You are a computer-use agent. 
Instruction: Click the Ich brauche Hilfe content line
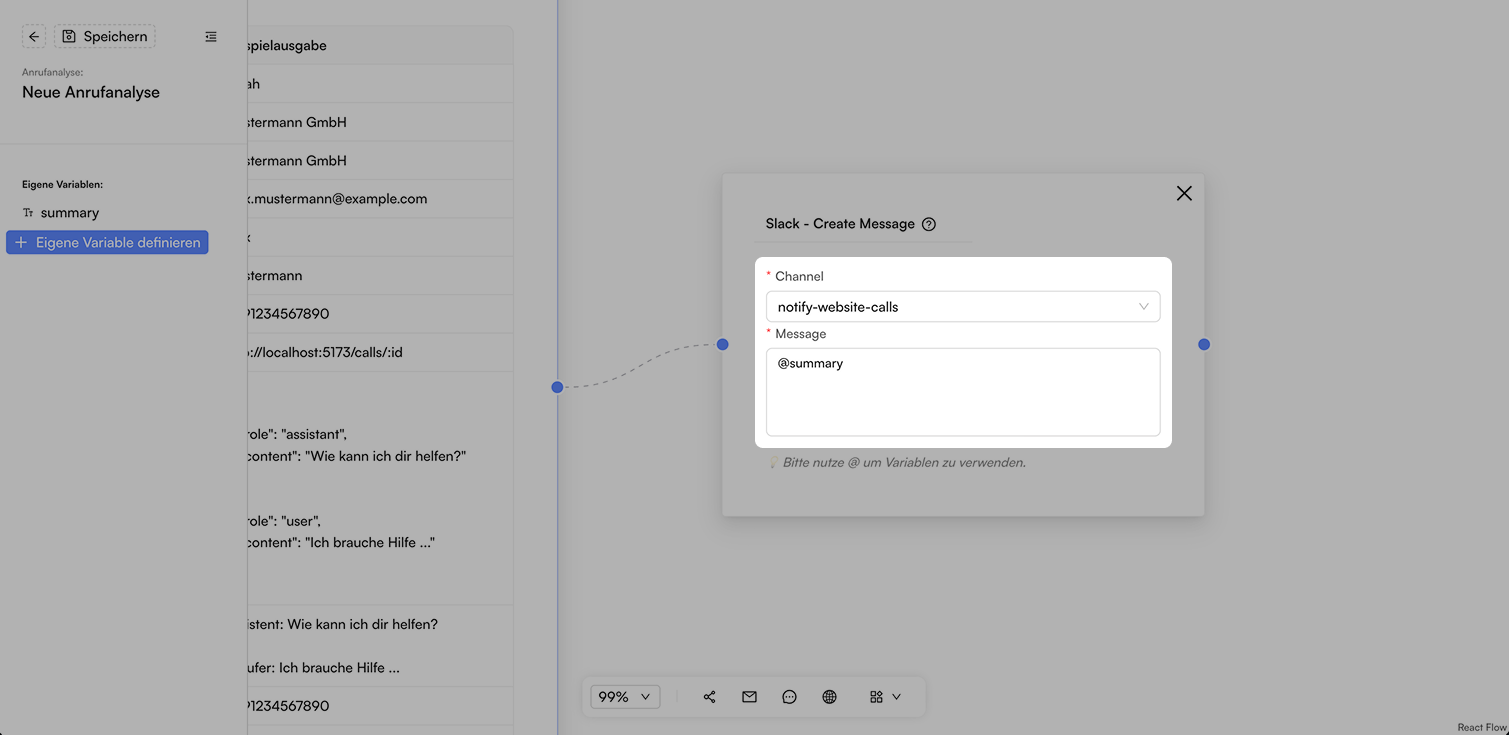341,542
